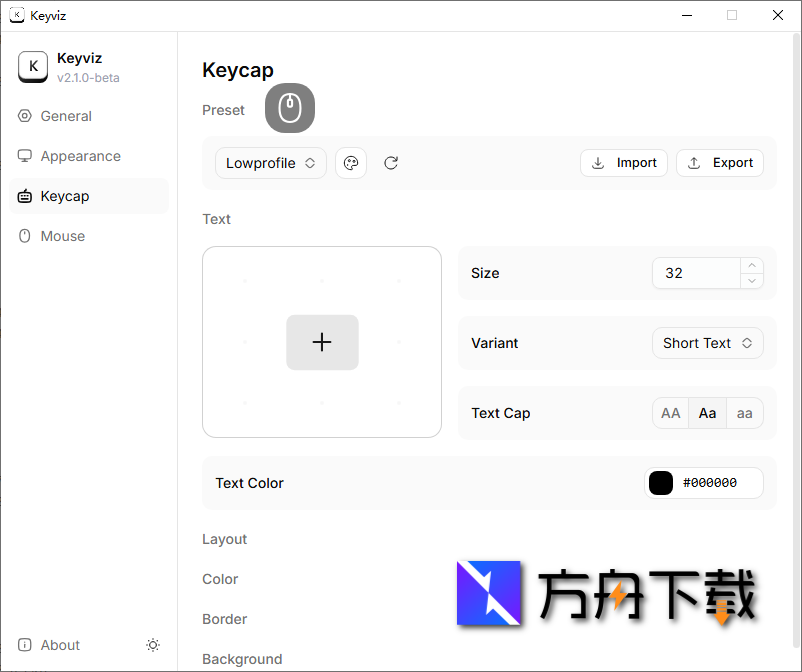Toggle the theme brightness icon near About
The image size is (802, 672).
coord(153,645)
